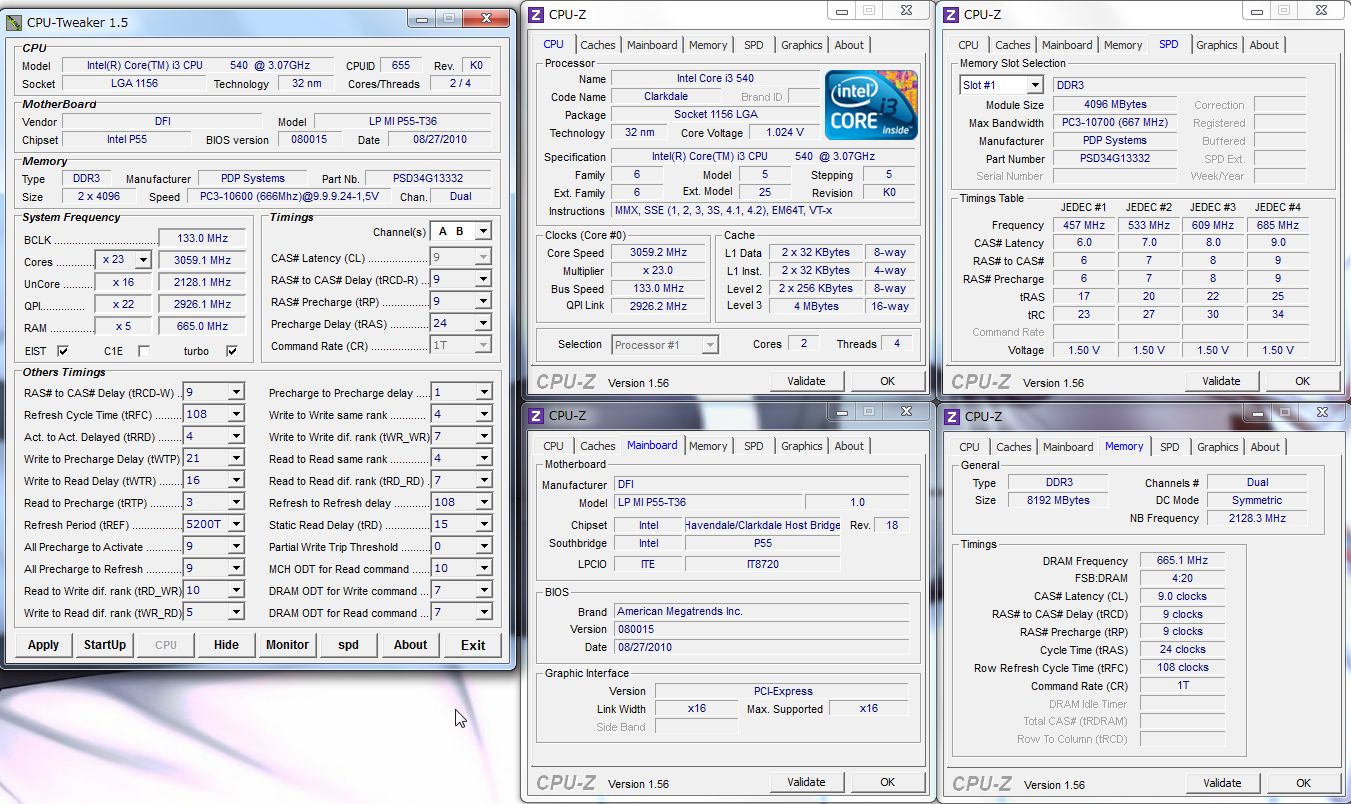The height and width of the screenshot is (804, 1351).
Task: Switch to Caches tab in the CPU-Z processor window
Action: tap(598, 45)
